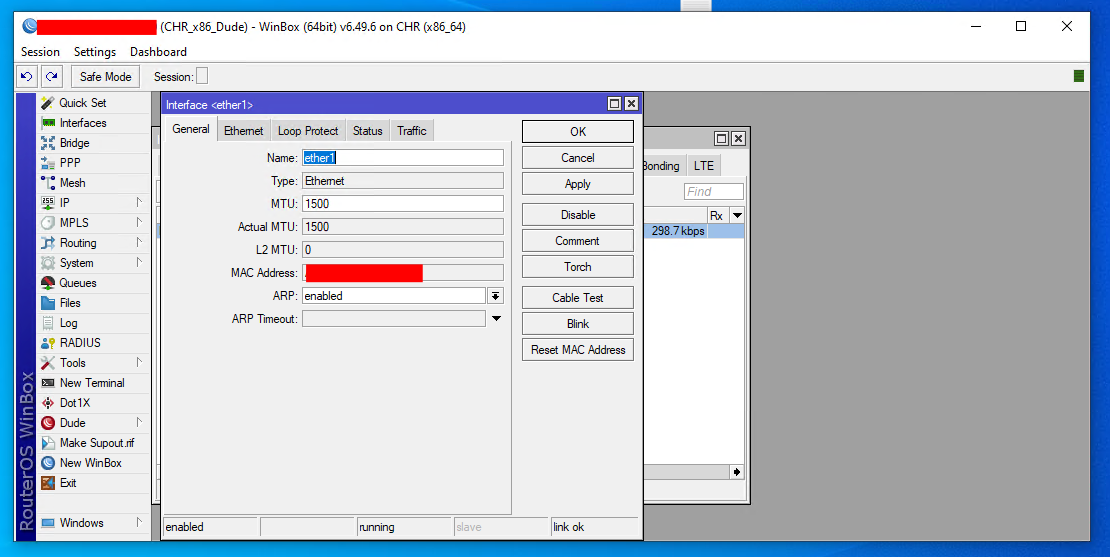1110x557 pixels.
Task: Open the Settings menu
Action: tap(95, 52)
